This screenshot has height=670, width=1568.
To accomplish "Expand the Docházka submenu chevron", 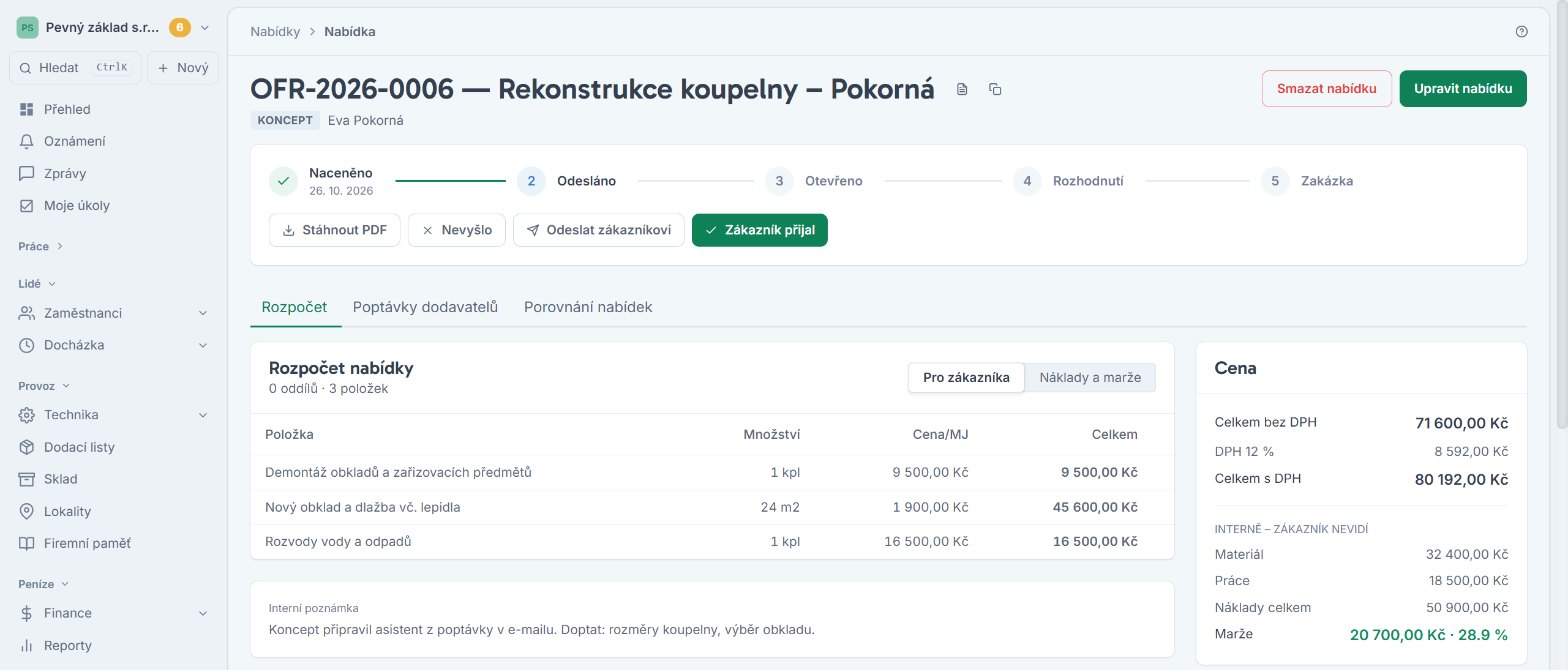I will 203,345.
